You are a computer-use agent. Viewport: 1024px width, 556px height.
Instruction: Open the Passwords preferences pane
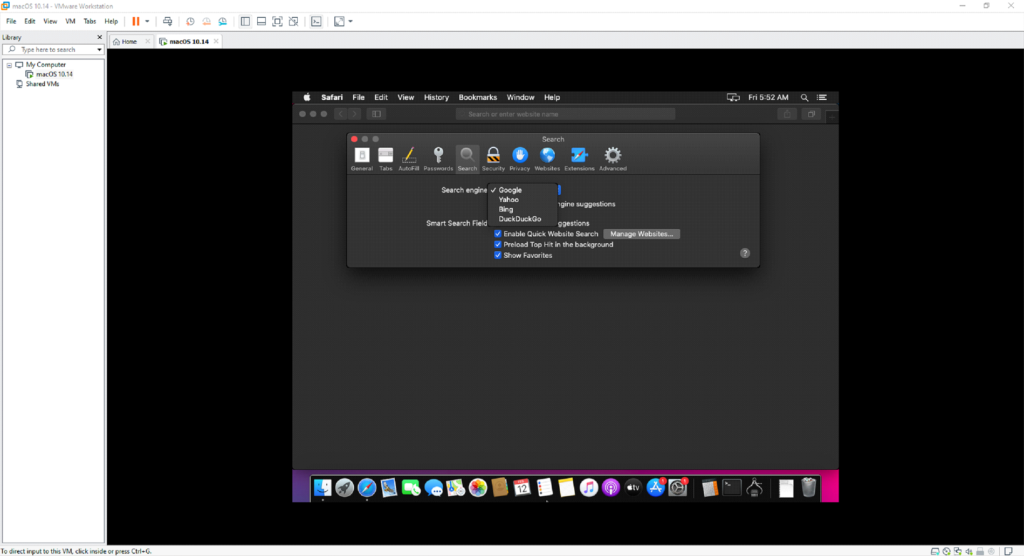coord(438,159)
